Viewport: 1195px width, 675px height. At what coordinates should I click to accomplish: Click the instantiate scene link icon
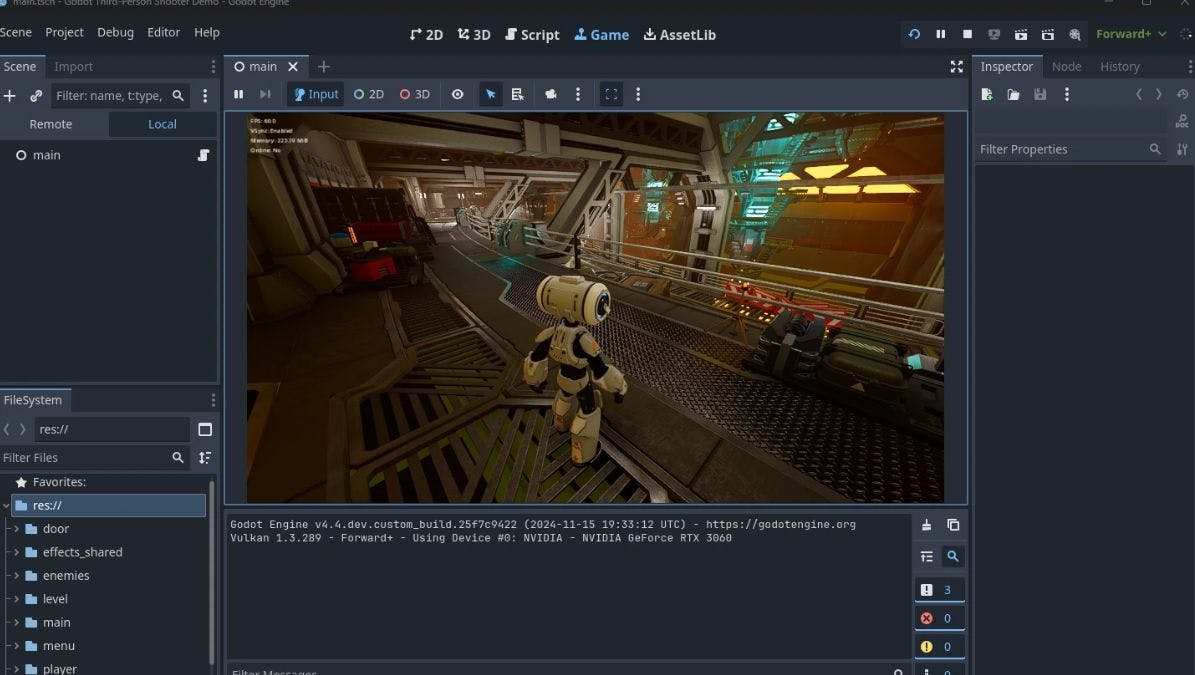pyautogui.click(x=36, y=96)
